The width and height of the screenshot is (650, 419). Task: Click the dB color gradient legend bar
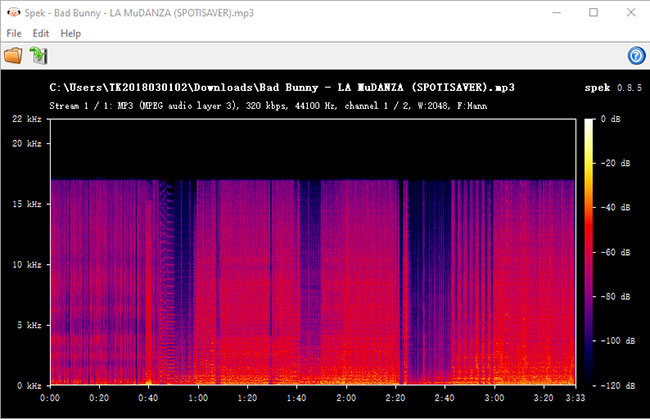coord(589,252)
